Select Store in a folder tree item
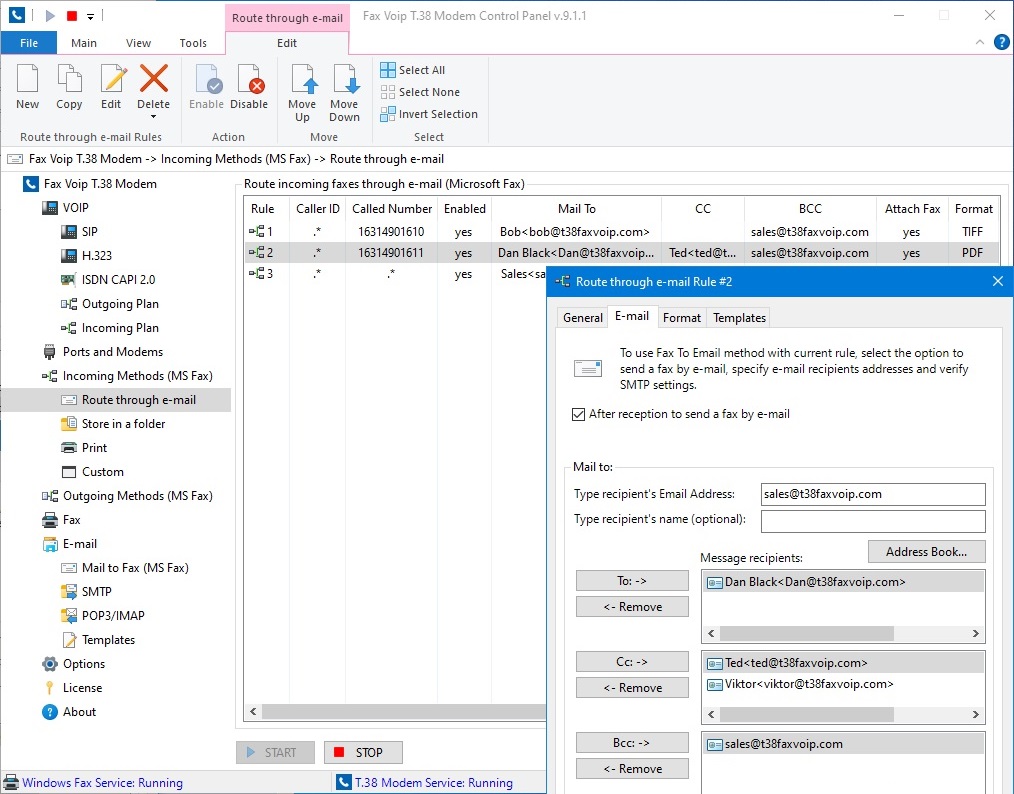The height and width of the screenshot is (794, 1014). (x=114, y=424)
